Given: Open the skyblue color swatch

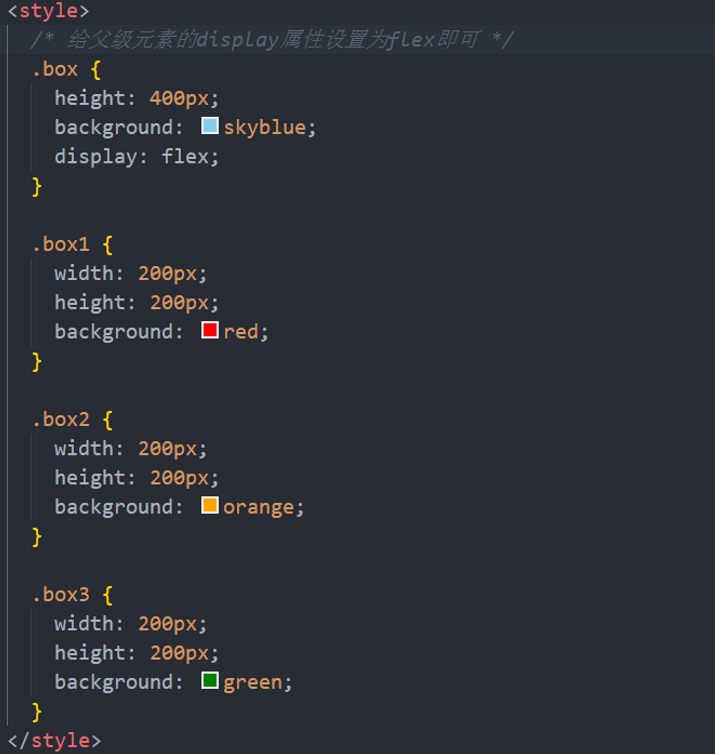Looking at the screenshot, I should click(x=210, y=126).
